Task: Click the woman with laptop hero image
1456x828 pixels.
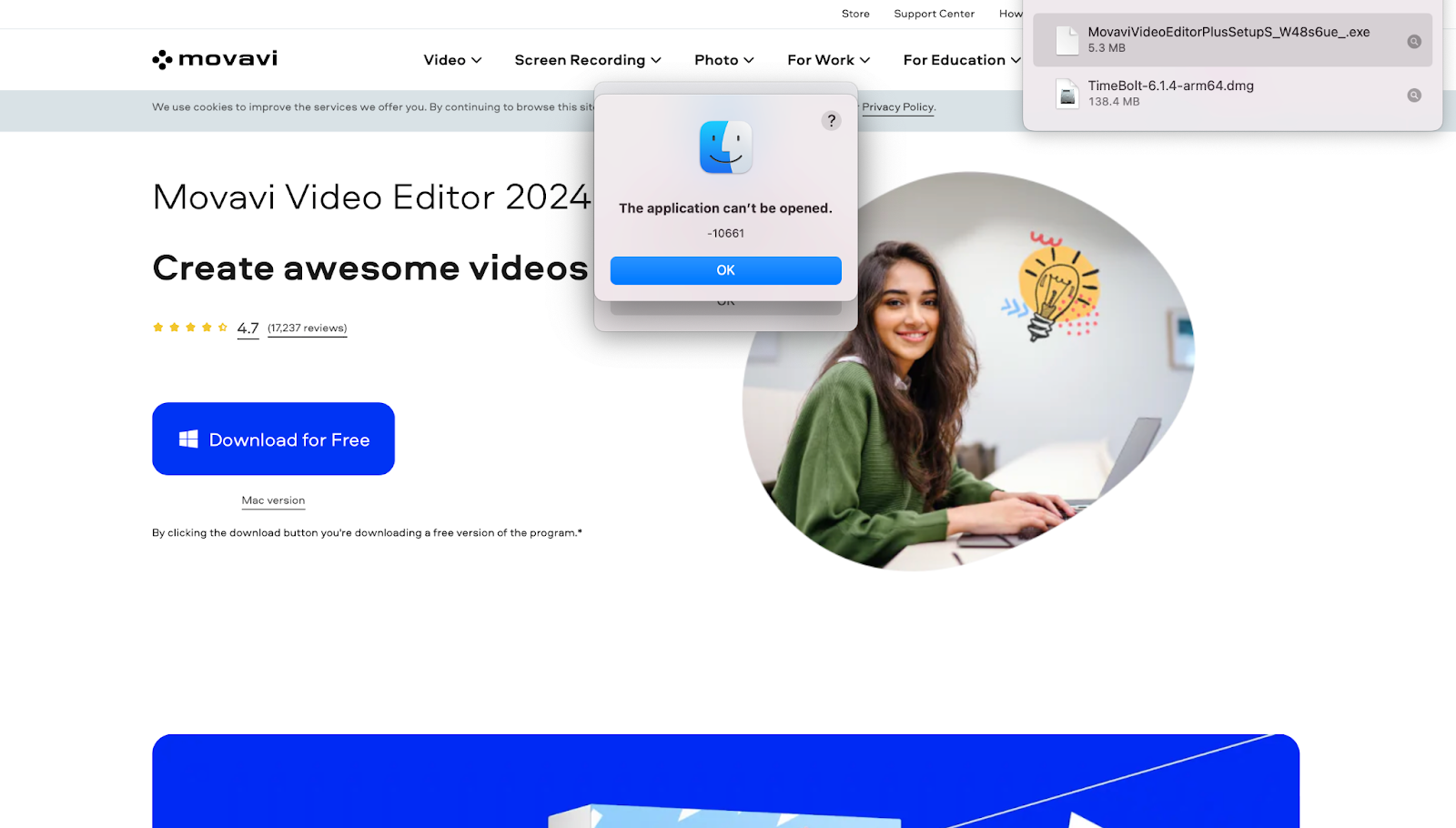Action: click(968, 371)
